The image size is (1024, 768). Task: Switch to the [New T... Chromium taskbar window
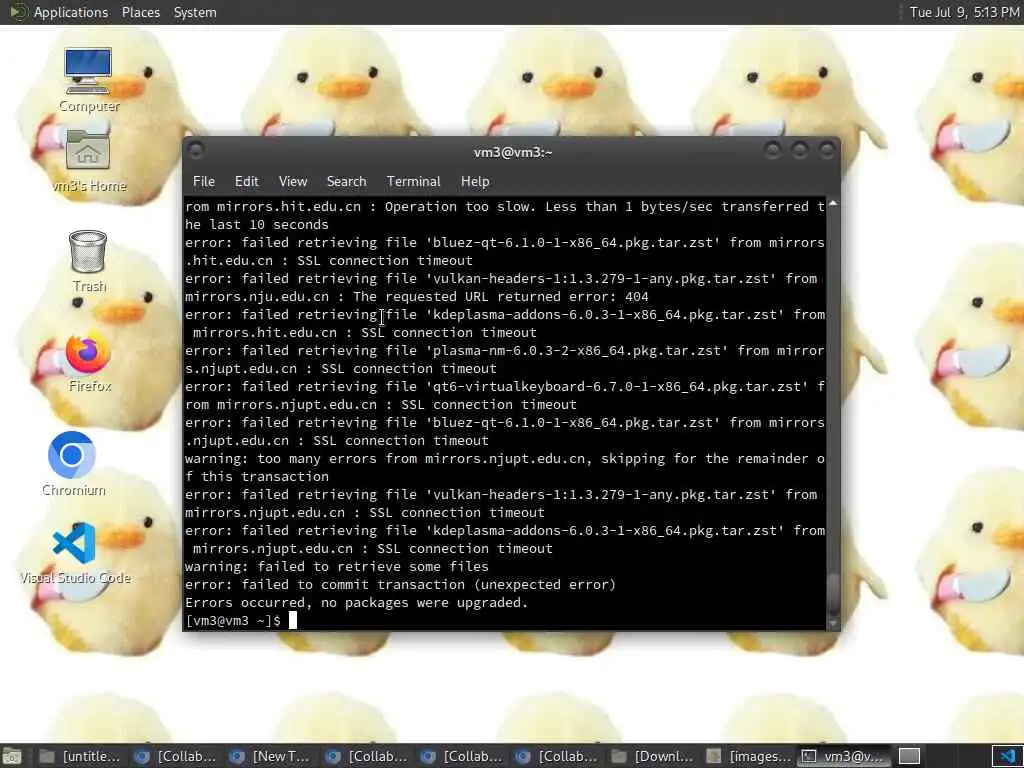[x=269, y=756]
